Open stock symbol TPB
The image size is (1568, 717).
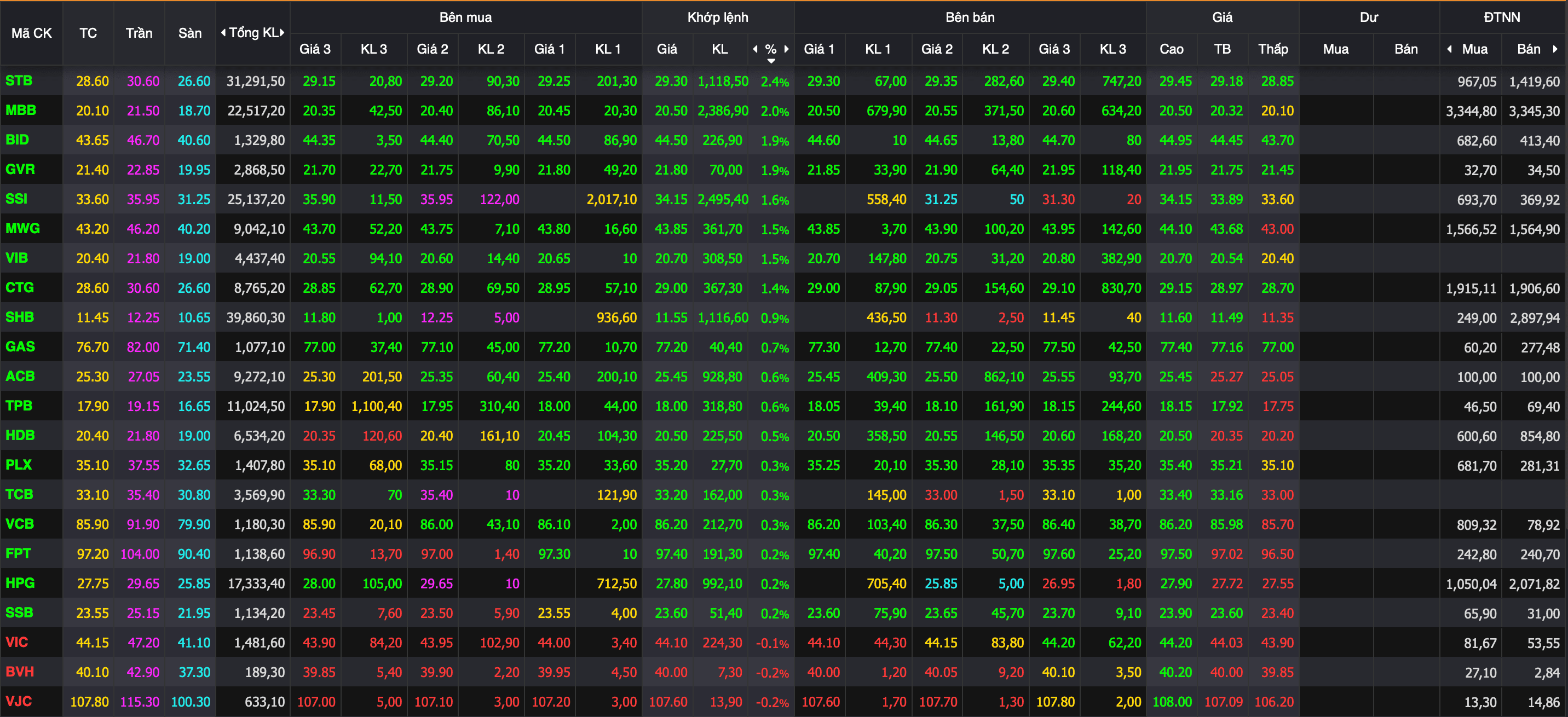(19, 406)
